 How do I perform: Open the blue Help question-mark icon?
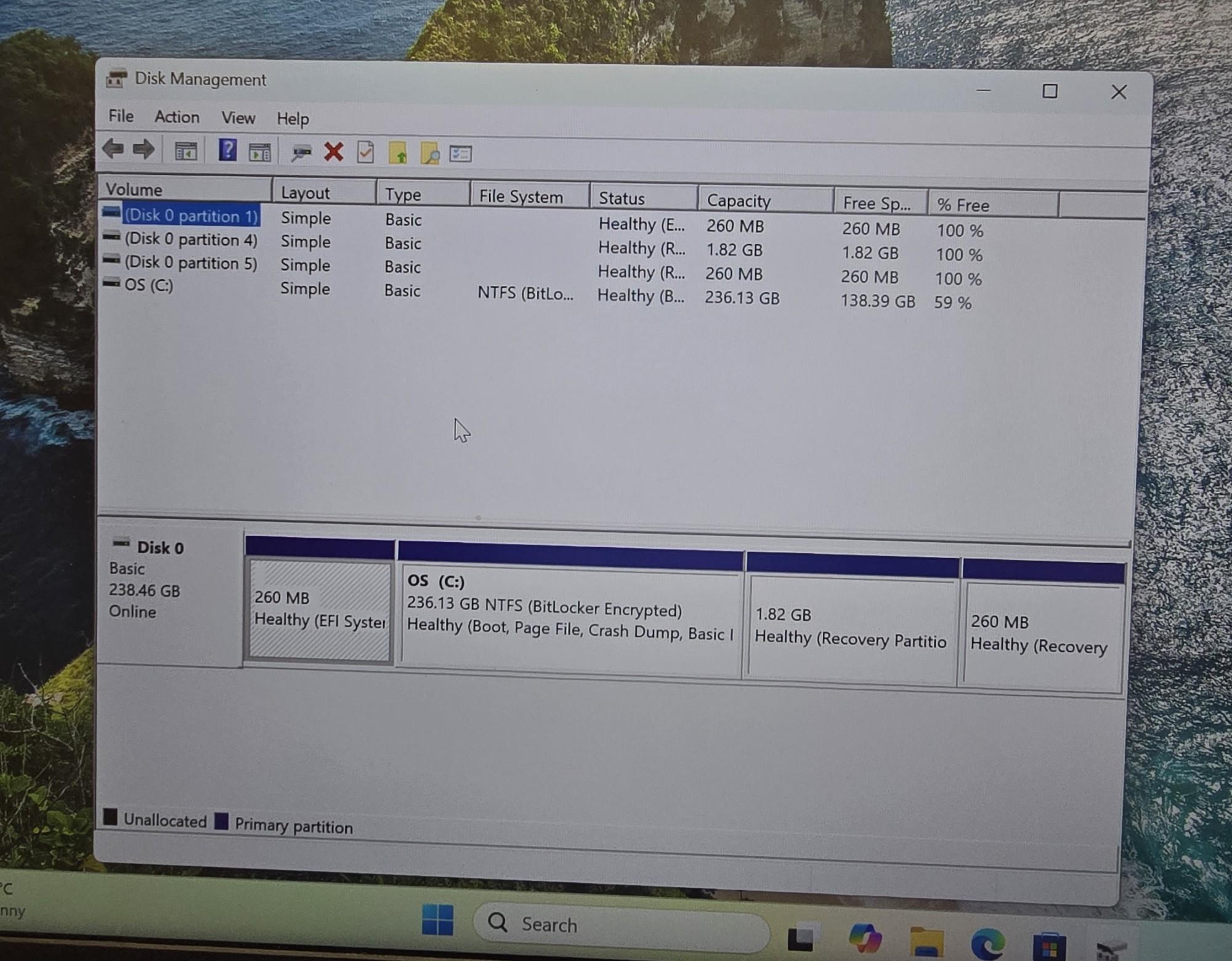click(227, 150)
